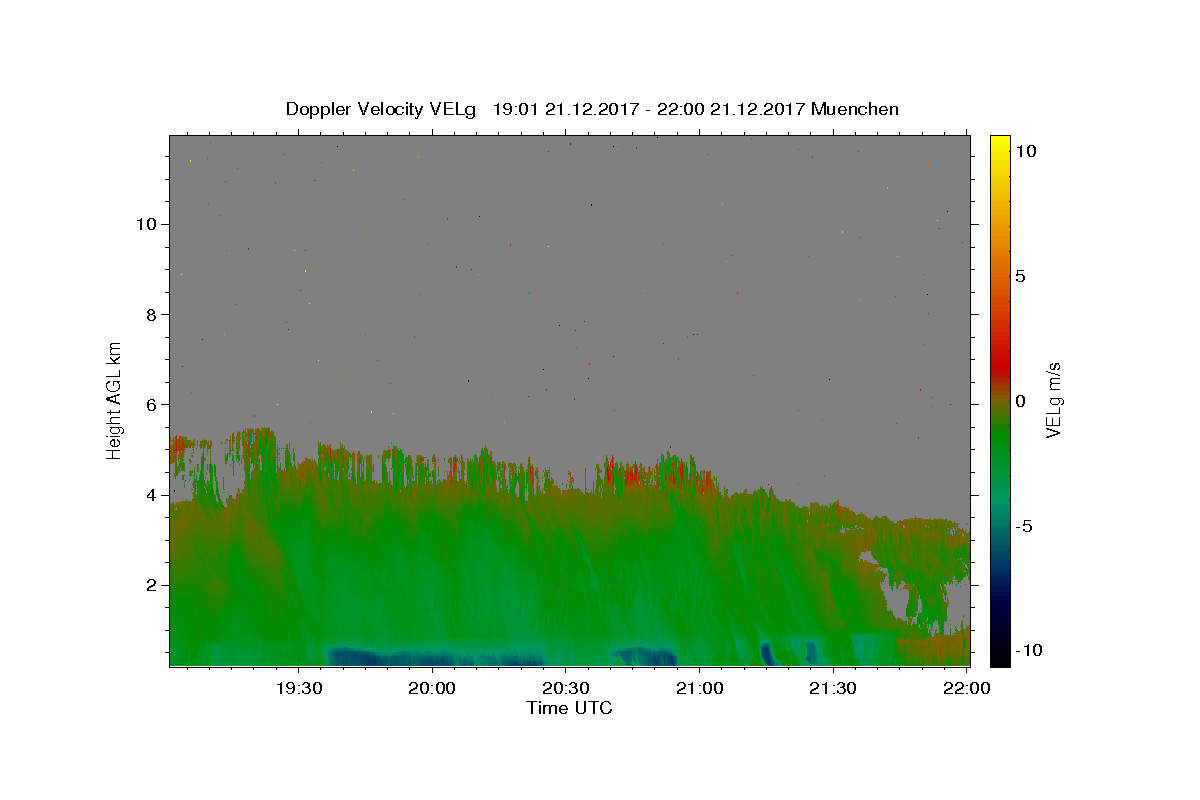
Task: Select the 20:00 time tick label
Action: tap(432, 688)
